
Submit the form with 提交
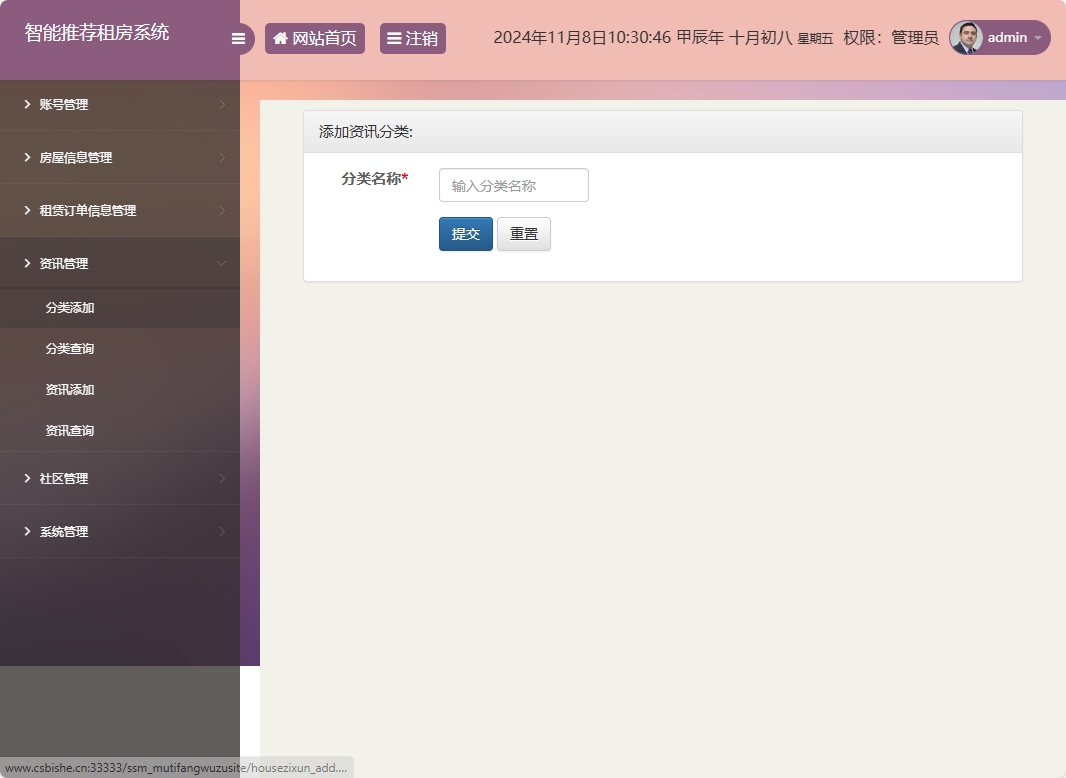(x=466, y=234)
